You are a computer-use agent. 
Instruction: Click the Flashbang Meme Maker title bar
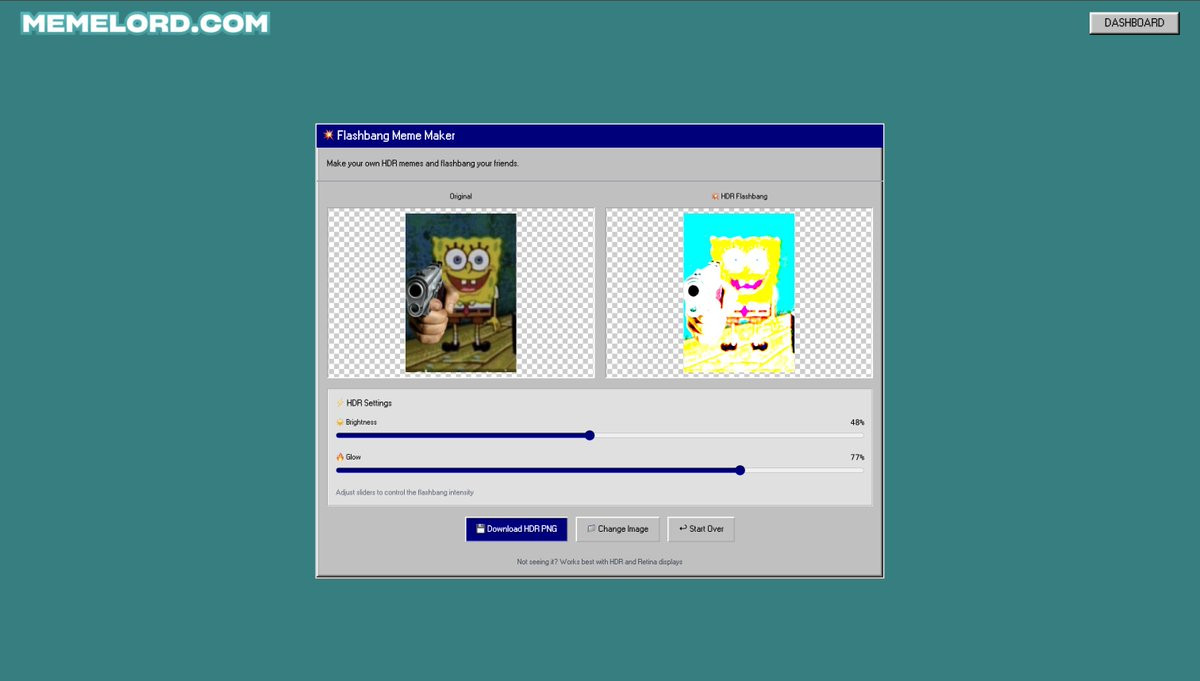(x=600, y=135)
